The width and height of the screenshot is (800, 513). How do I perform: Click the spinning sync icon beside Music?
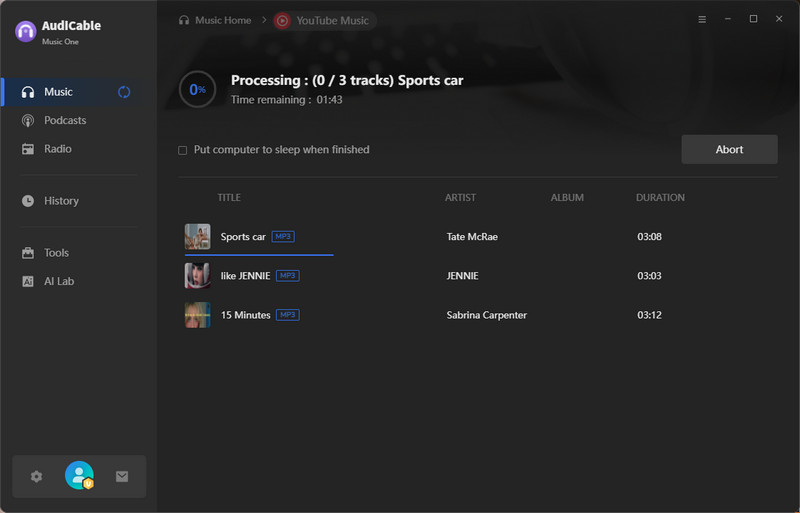[x=124, y=92]
